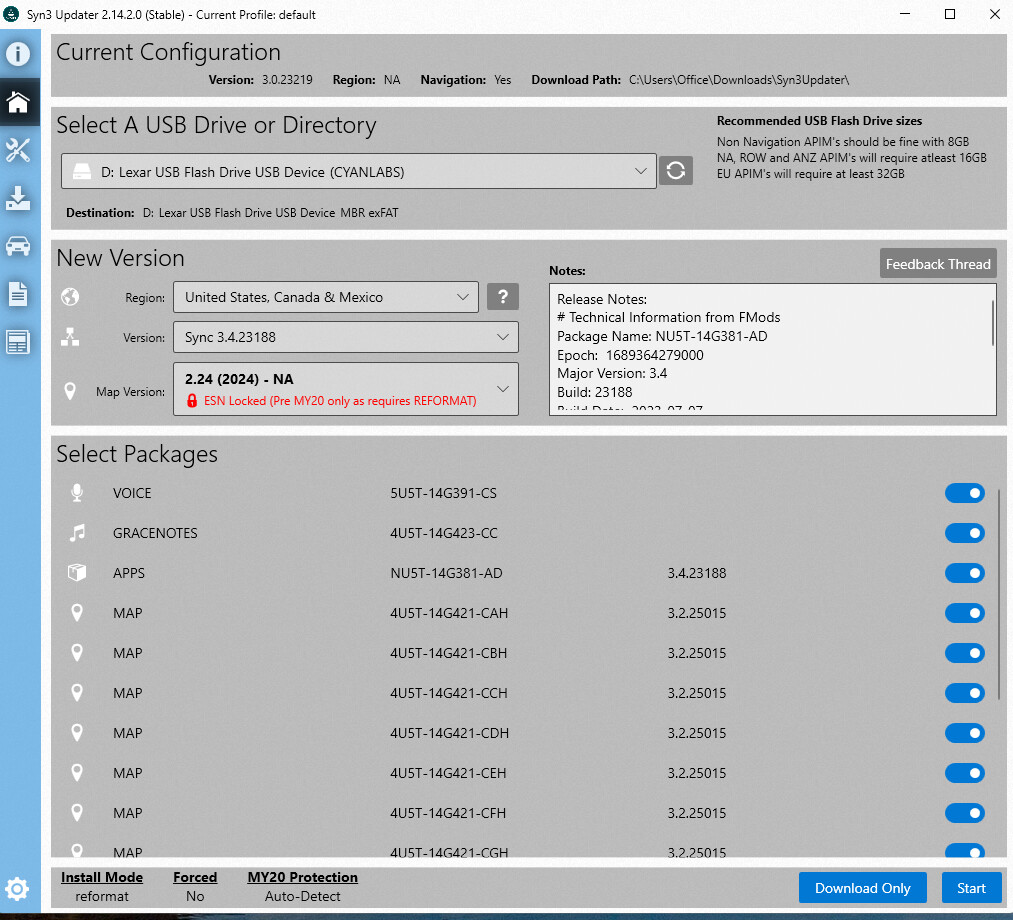The width and height of the screenshot is (1013, 920).
Task: Open the Region dropdown
Action: click(x=325, y=297)
